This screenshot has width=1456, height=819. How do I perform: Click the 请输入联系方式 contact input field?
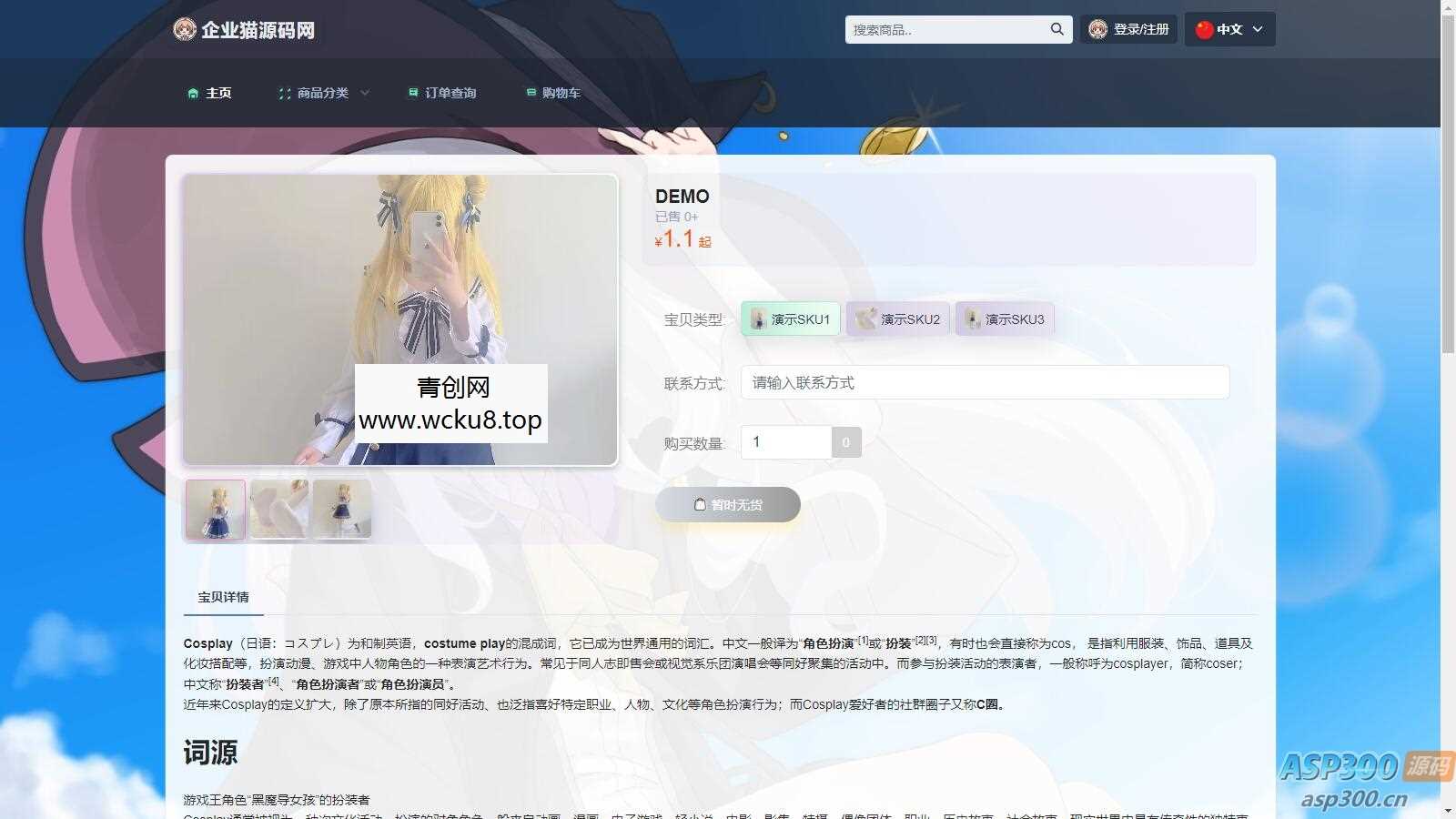point(984,382)
